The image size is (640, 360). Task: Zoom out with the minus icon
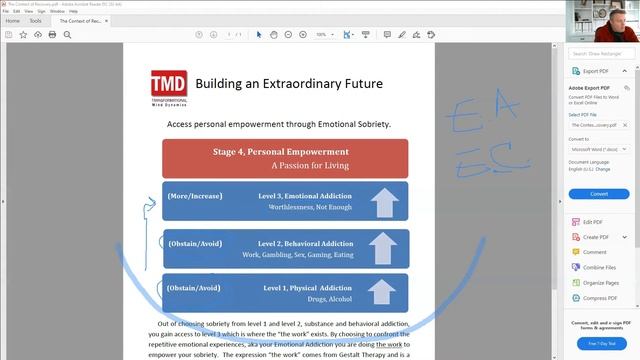(288, 35)
